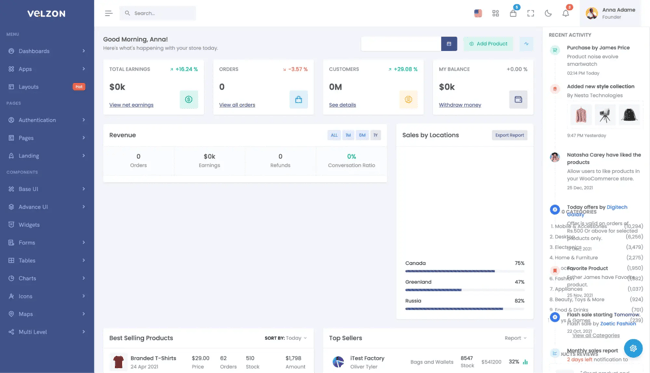Viewport: 650px width, 373px height.
Task: Click the user icon in Customers card
Action: point(408,99)
